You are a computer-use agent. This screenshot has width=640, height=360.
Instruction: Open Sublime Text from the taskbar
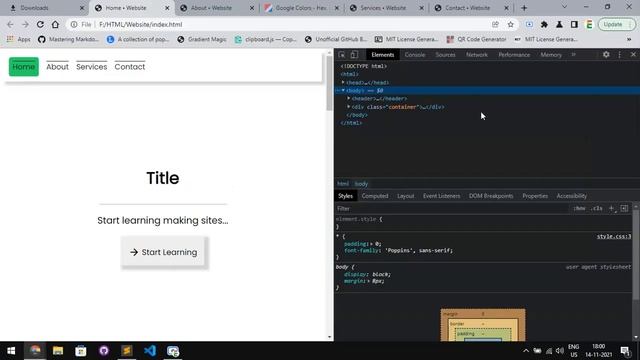click(127, 351)
